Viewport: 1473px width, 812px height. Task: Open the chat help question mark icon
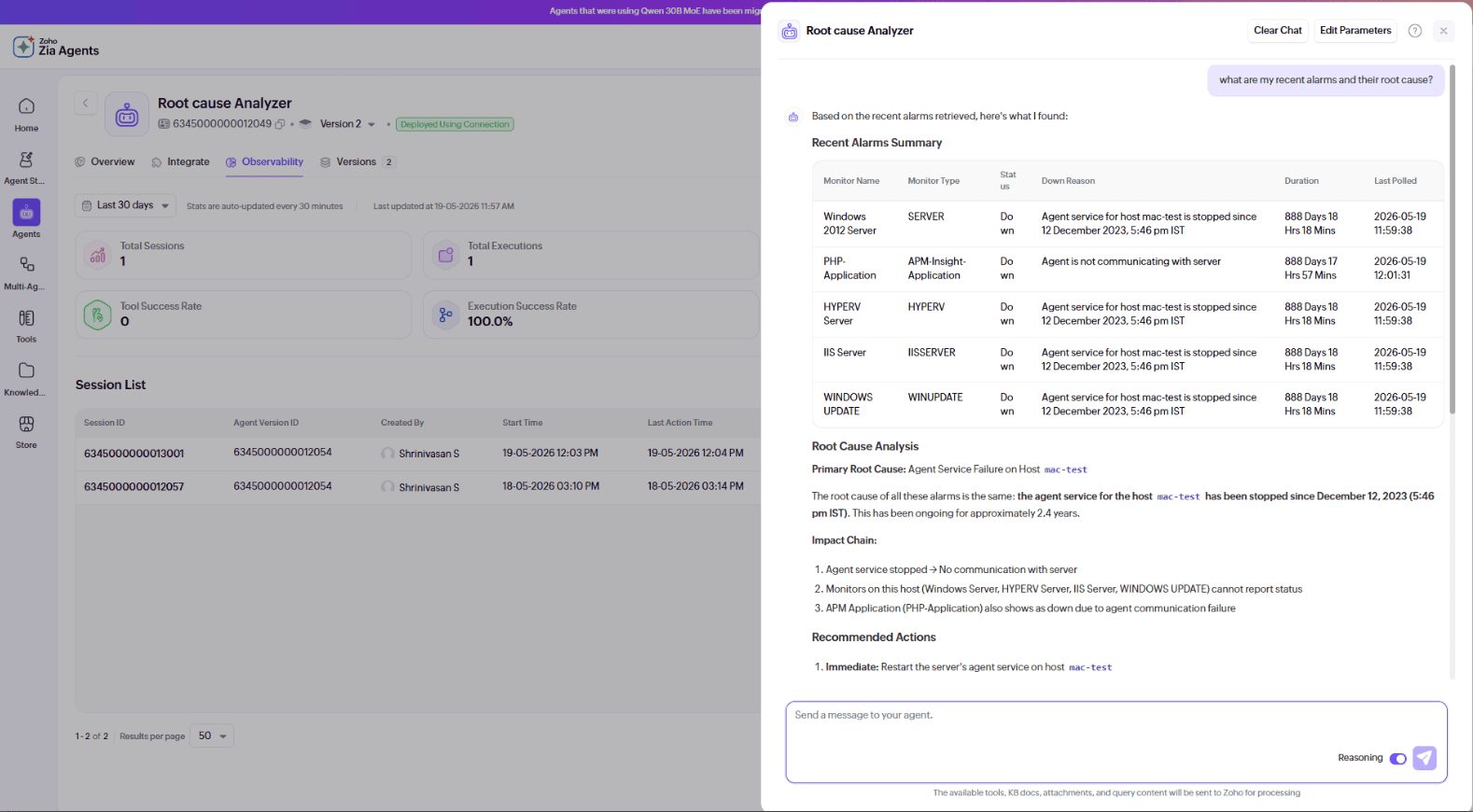point(1415,31)
